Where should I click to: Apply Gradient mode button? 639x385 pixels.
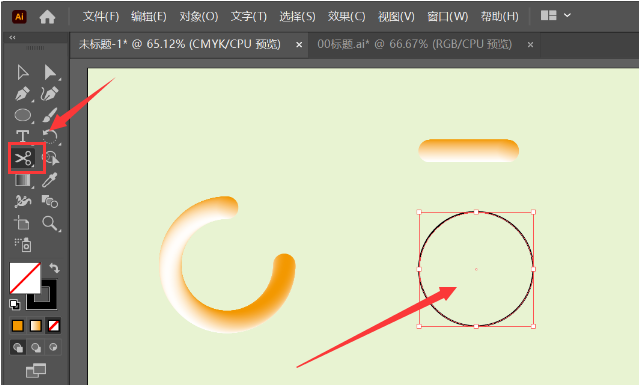(x=36, y=326)
